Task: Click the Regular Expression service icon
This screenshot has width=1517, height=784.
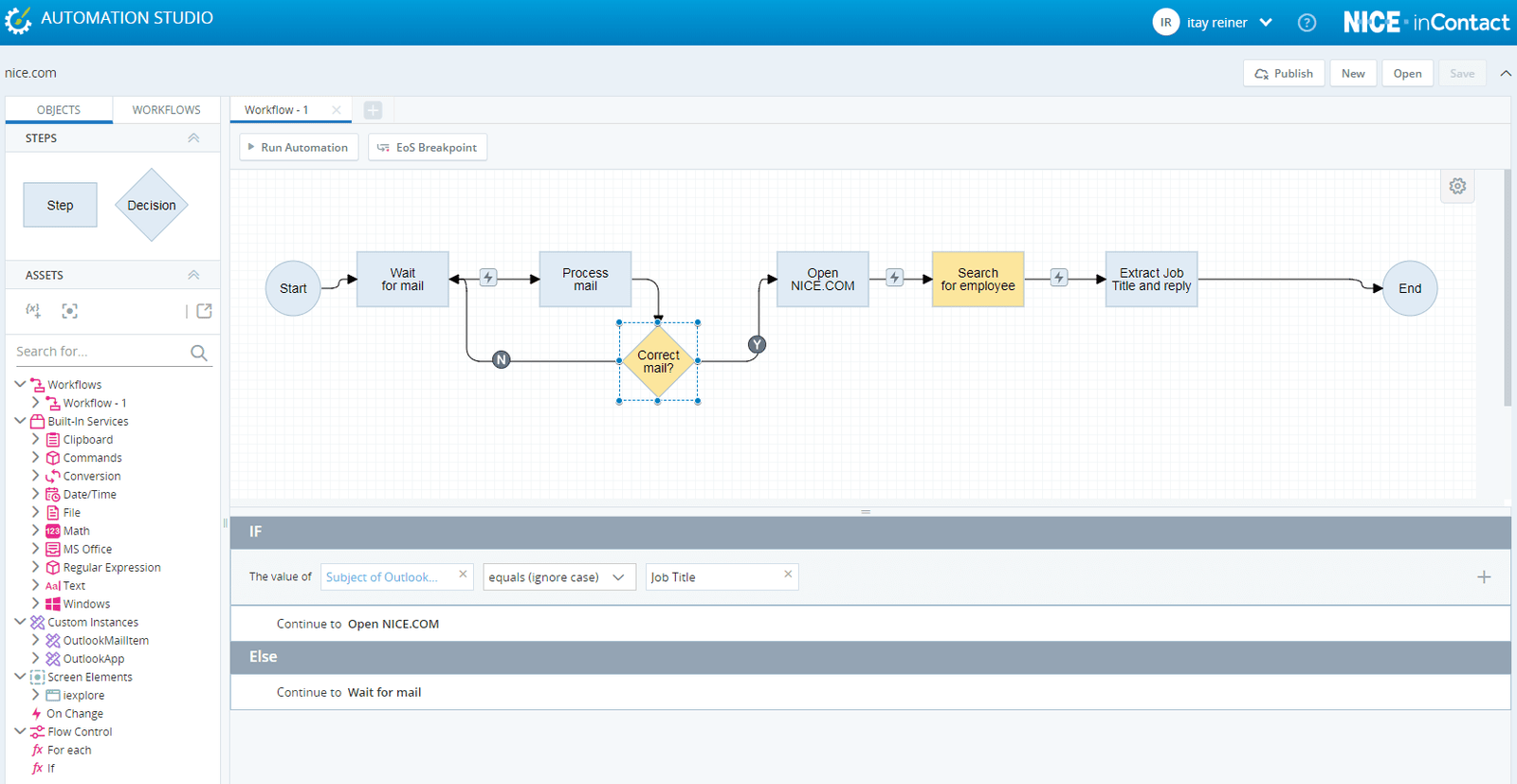Action: point(53,568)
